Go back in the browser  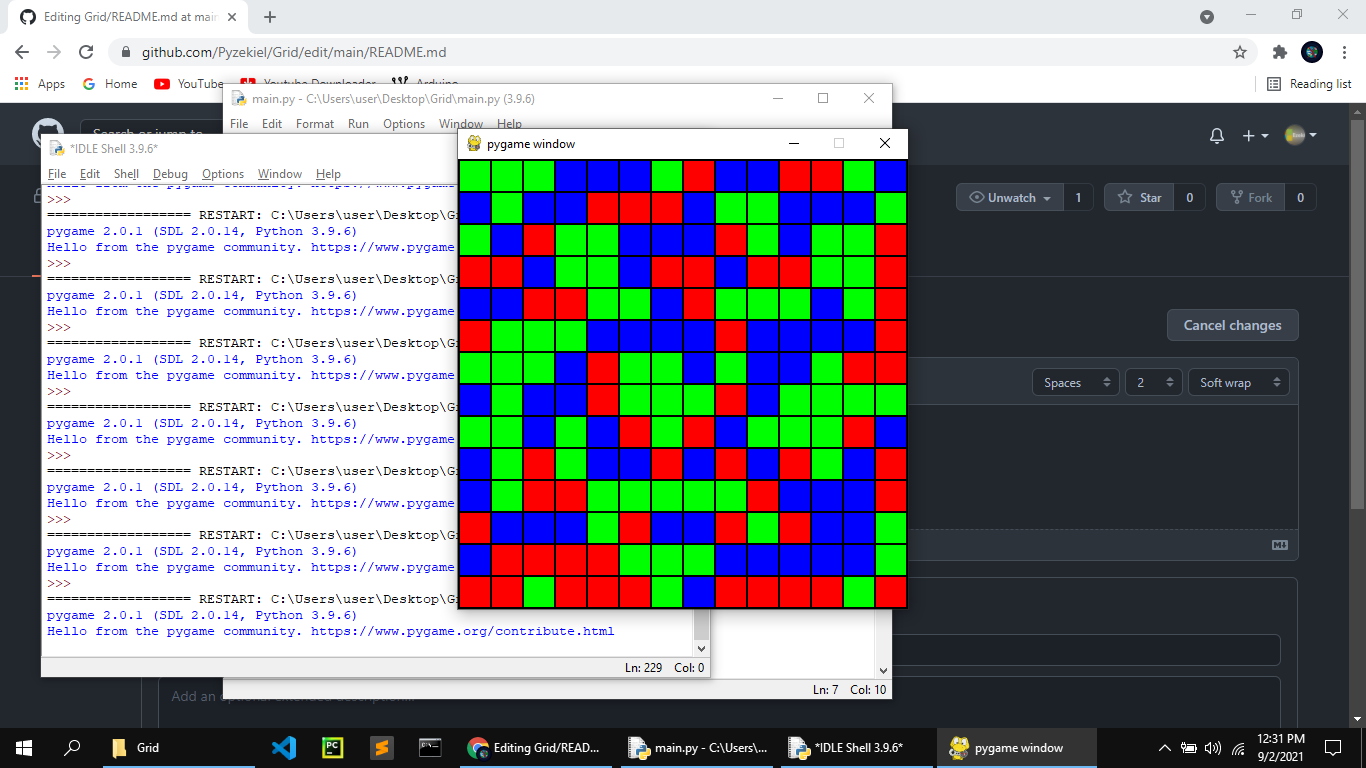pyautogui.click(x=22, y=52)
